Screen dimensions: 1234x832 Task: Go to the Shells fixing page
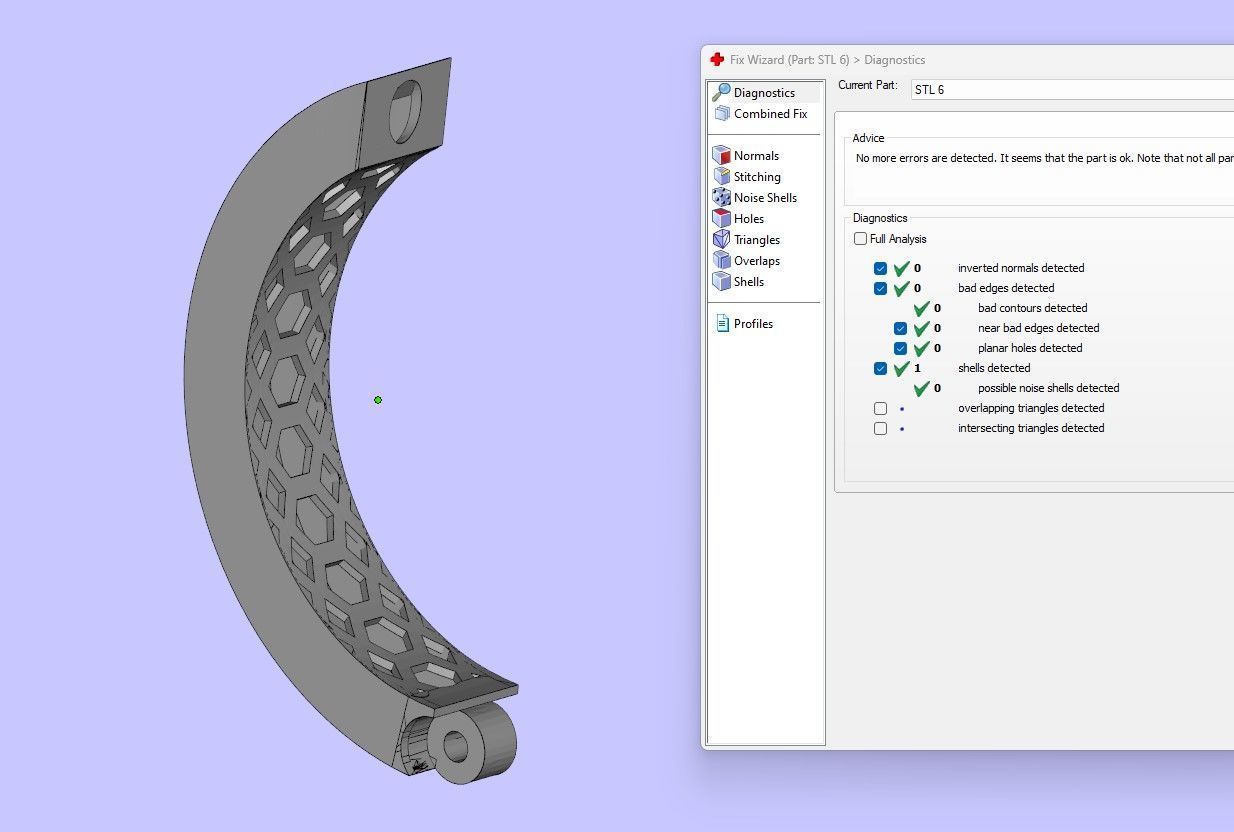point(748,281)
